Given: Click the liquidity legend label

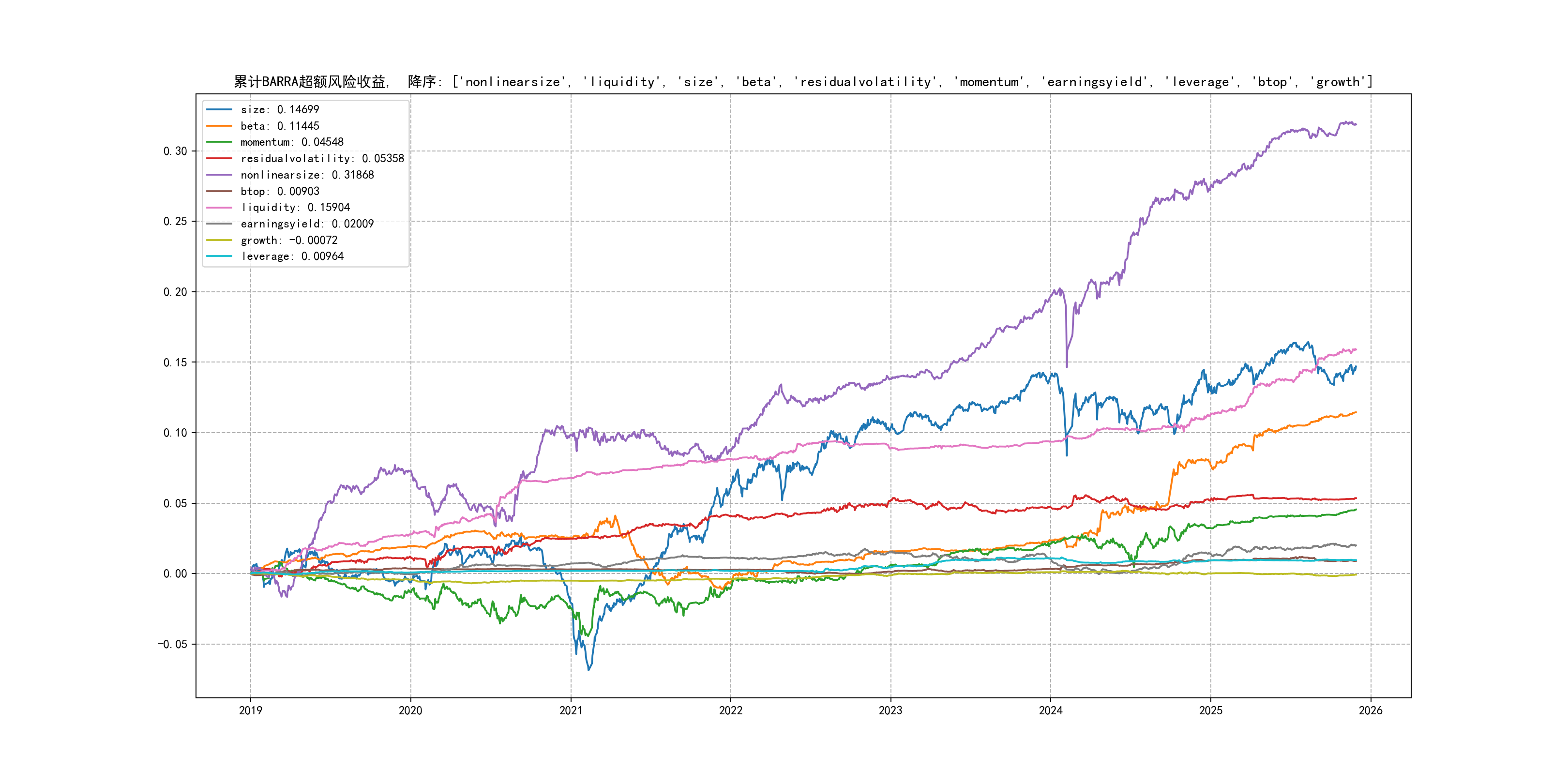Looking at the screenshot, I should point(295,208).
